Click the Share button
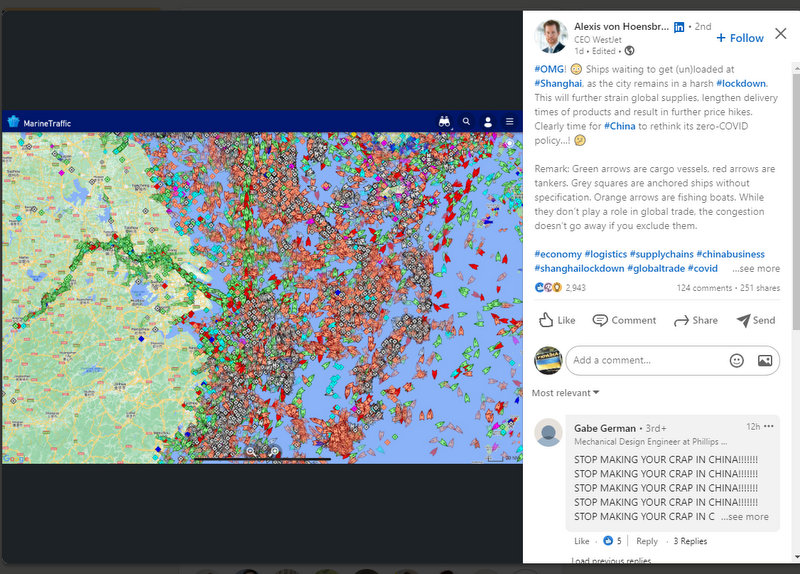Screen dimensions: 800x574 click(695, 320)
